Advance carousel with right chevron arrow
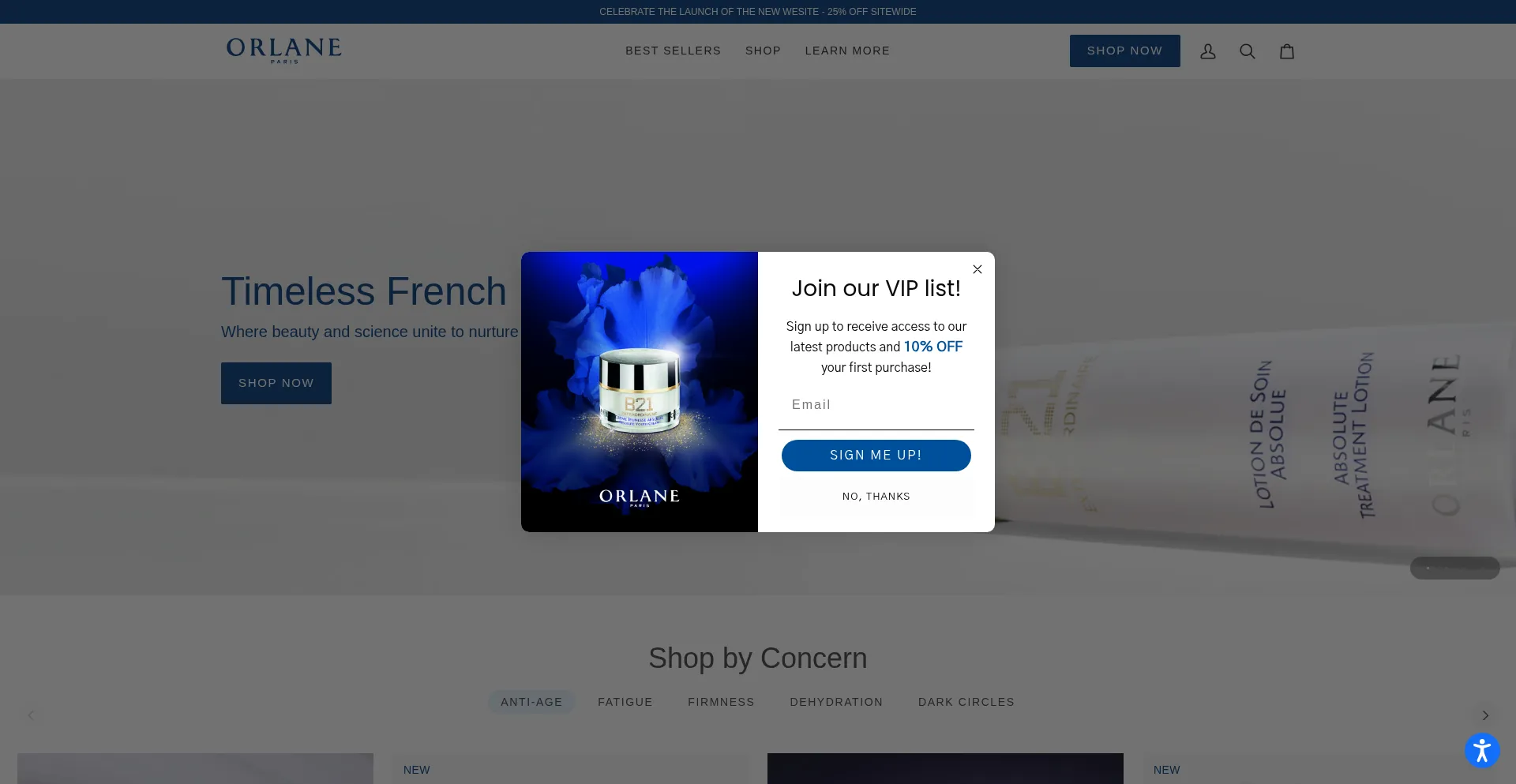 (x=1485, y=715)
